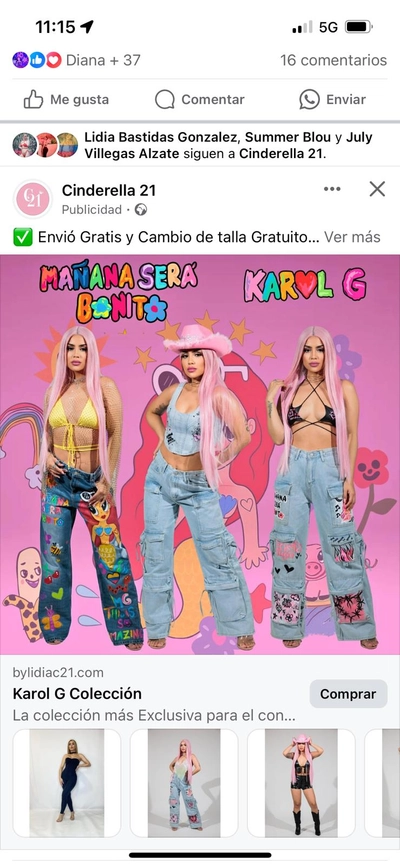The width and height of the screenshot is (400, 866).
Task: Open the Cinderella 21 page name
Action: (109, 191)
